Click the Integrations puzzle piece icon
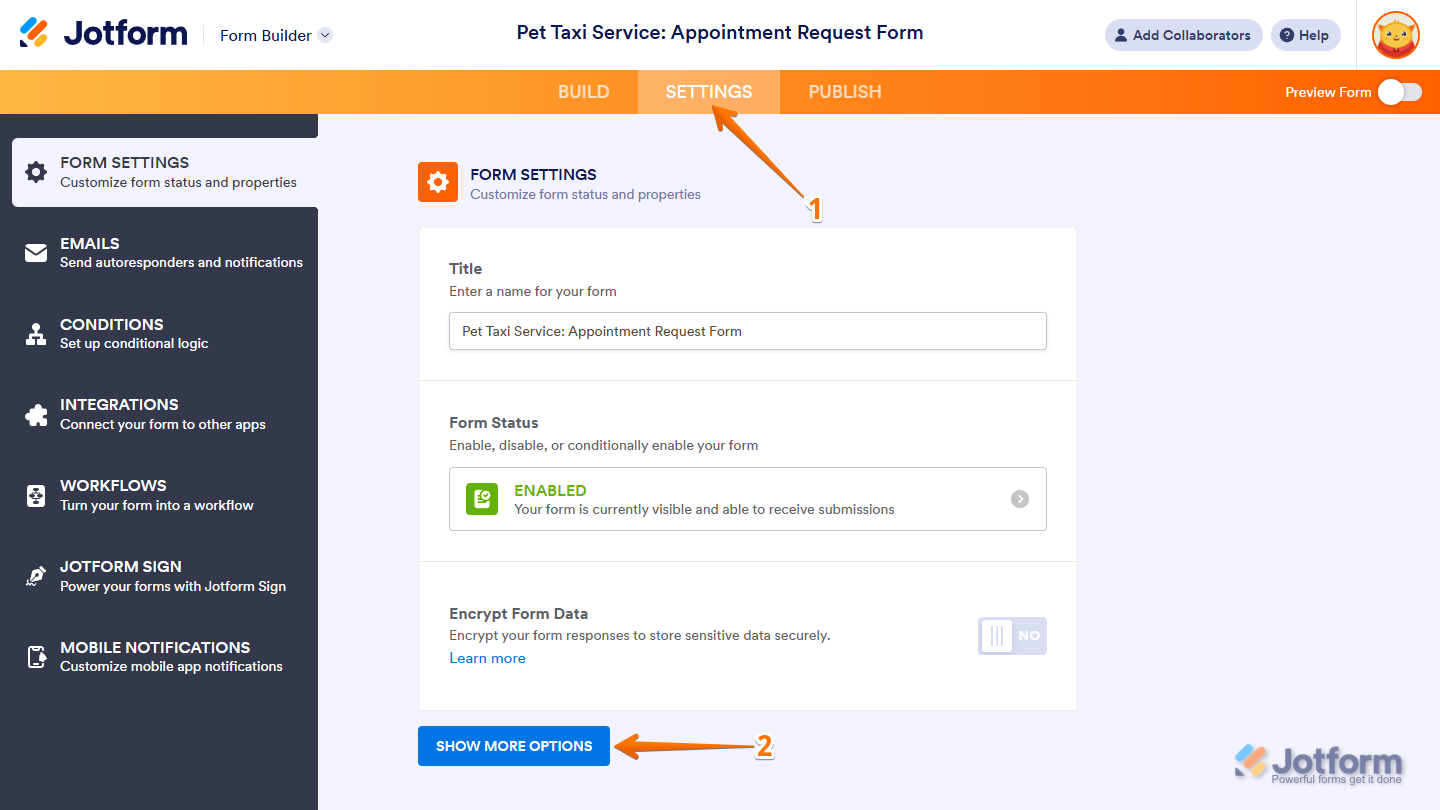This screenshot has width=1440, height=810. (x=36, y=414)
